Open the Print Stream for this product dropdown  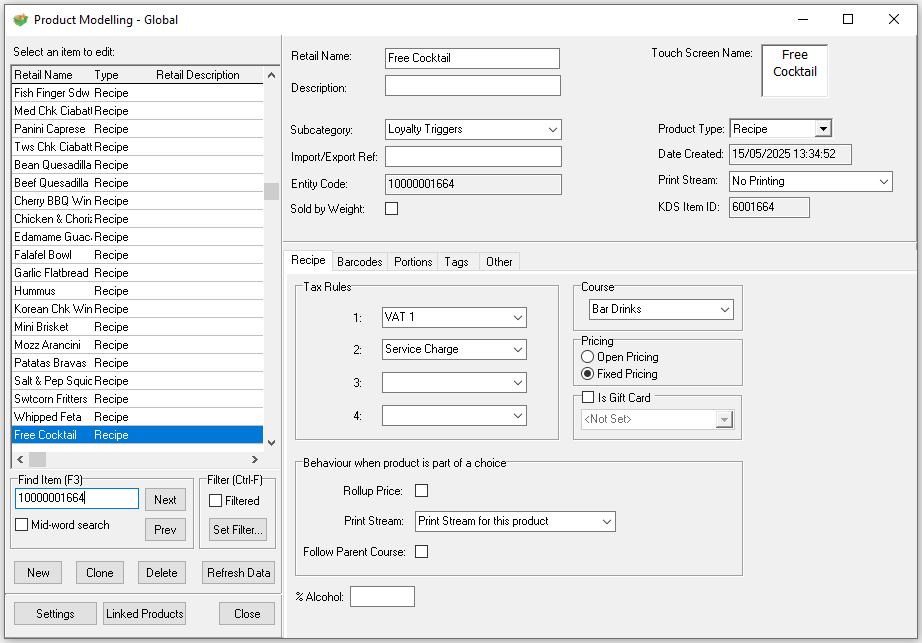tap(515, 521)
